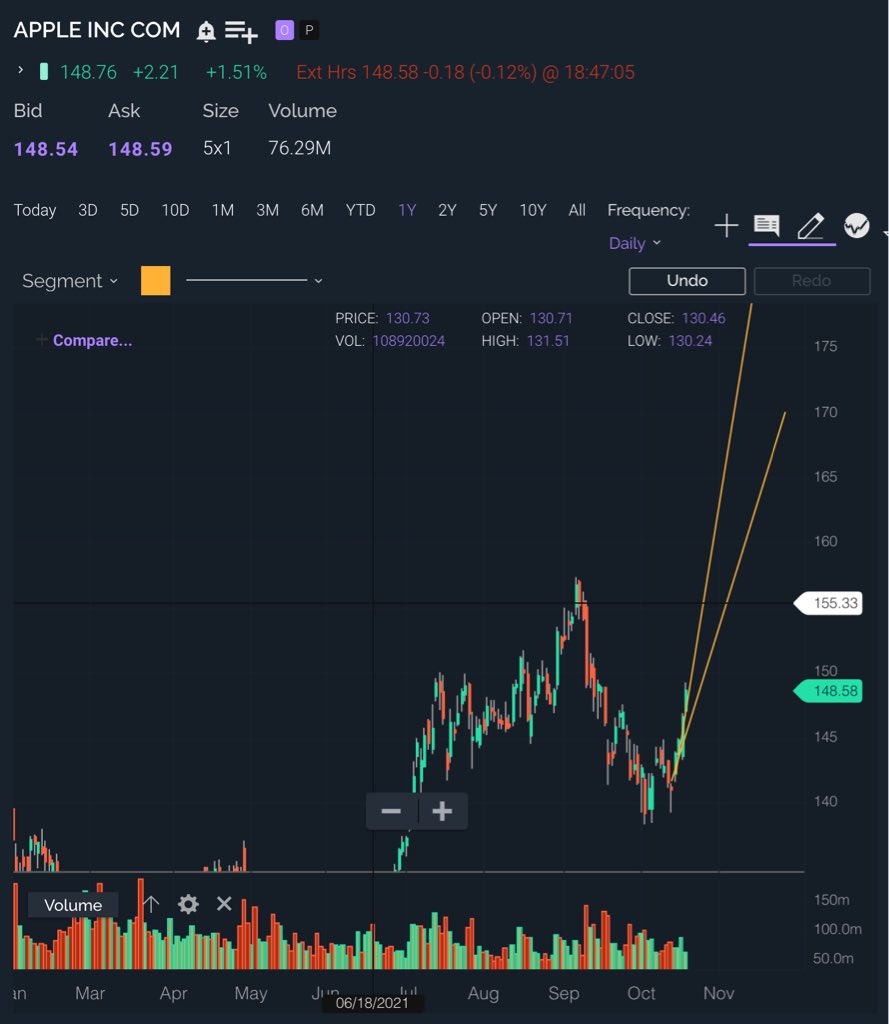This screenshot has height=1024, width=889.
Task: Select the 5D time range
Action: [x=129, y=210]
